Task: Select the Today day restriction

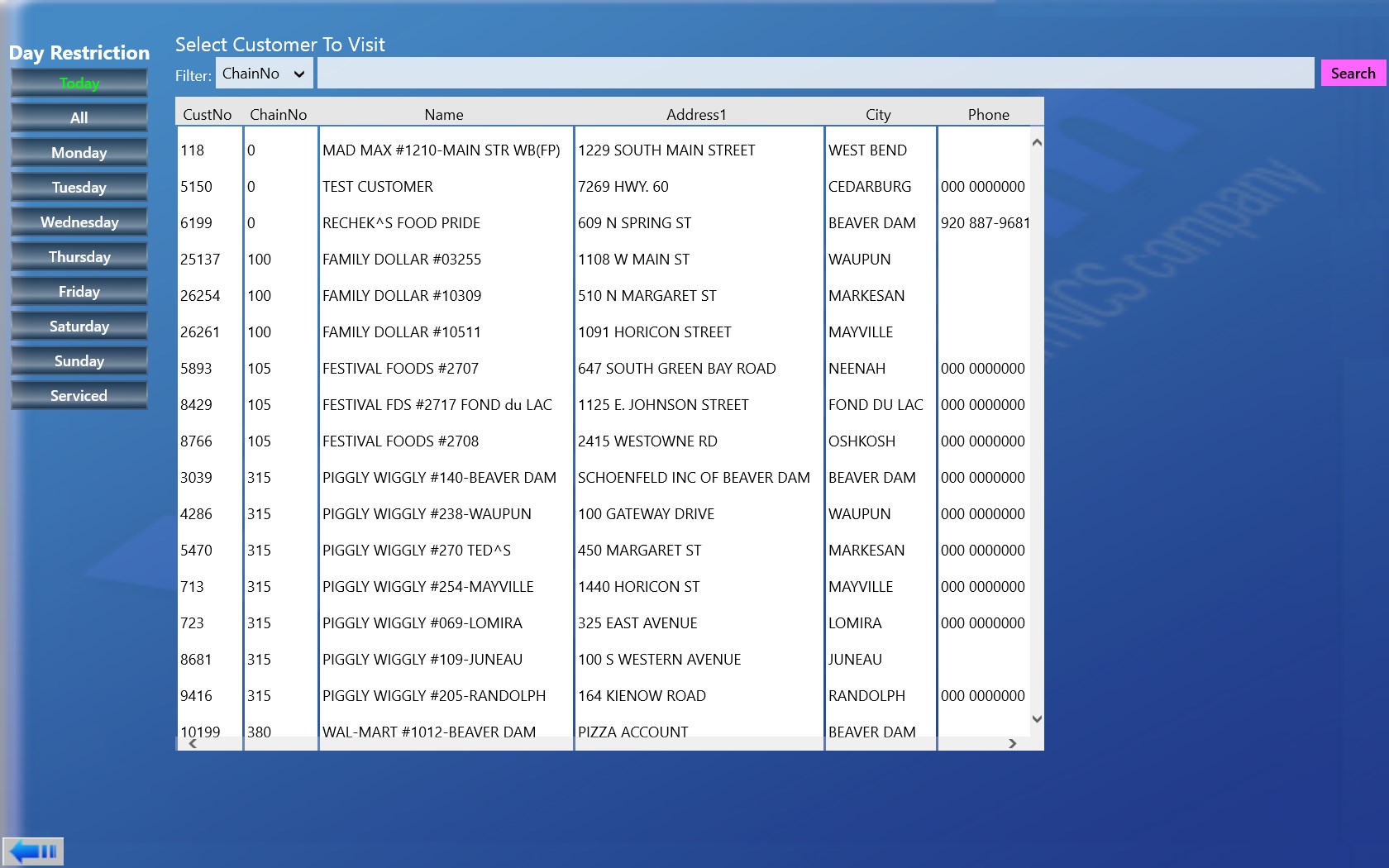Action: pos(79,83)
